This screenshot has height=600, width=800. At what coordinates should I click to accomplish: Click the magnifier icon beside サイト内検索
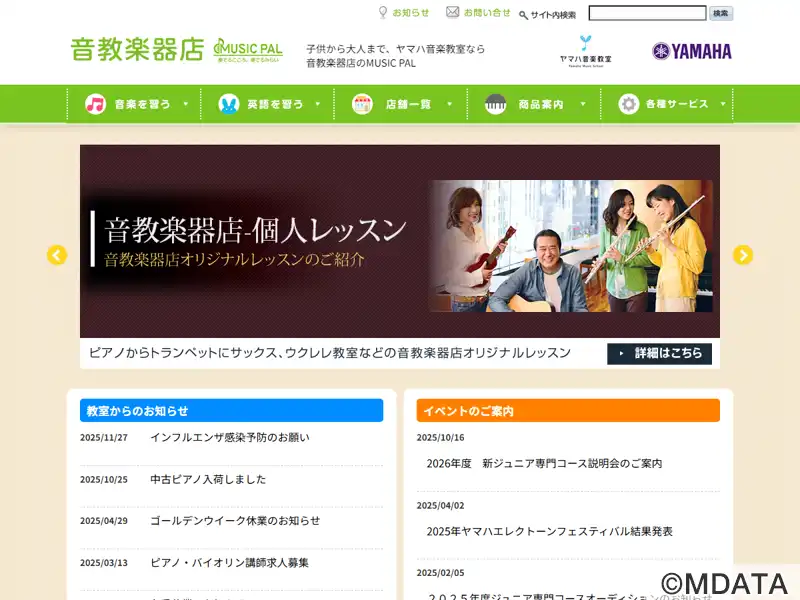tap(523, 15)
